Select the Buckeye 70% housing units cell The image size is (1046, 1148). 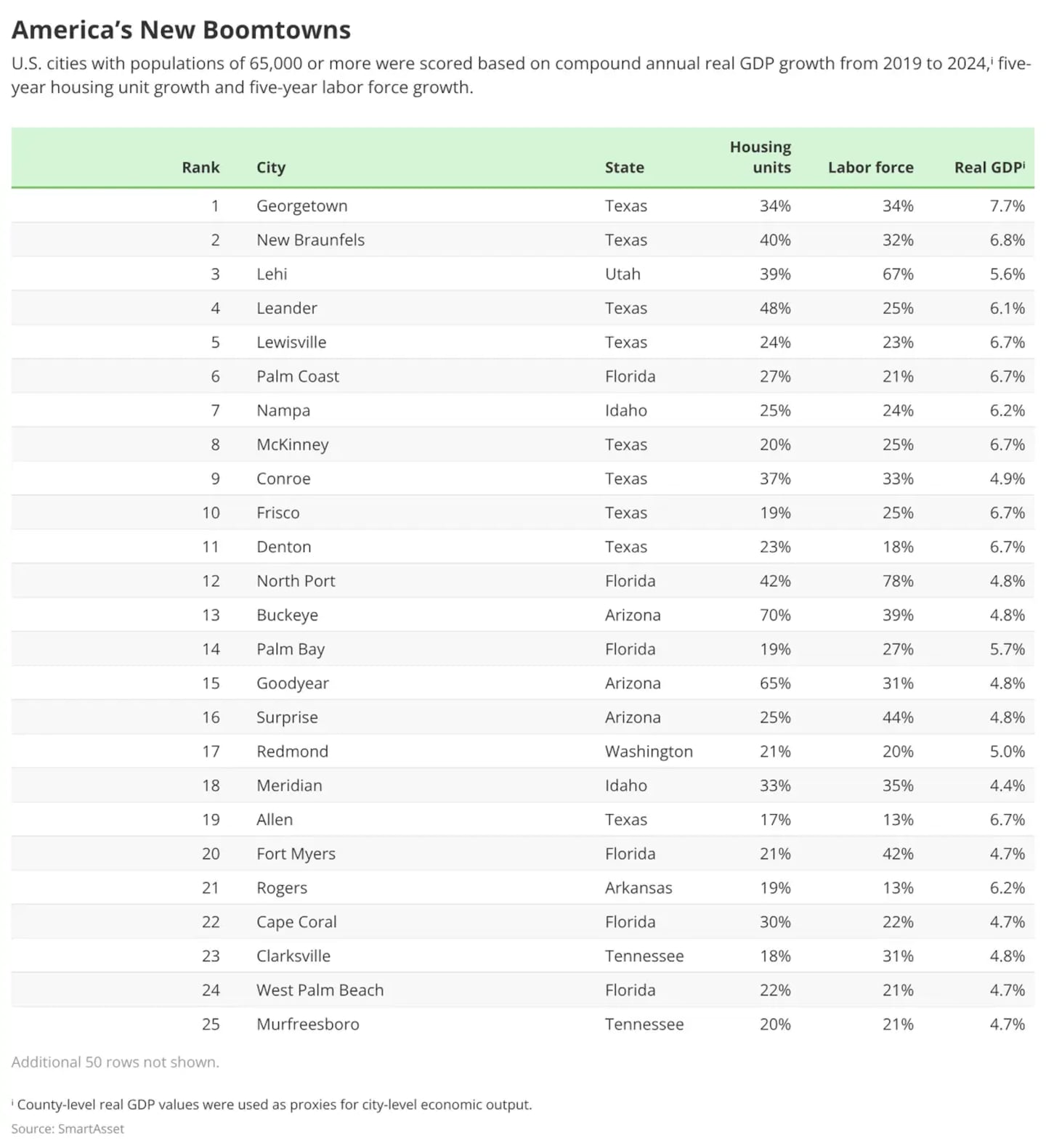tap(775, 615)
